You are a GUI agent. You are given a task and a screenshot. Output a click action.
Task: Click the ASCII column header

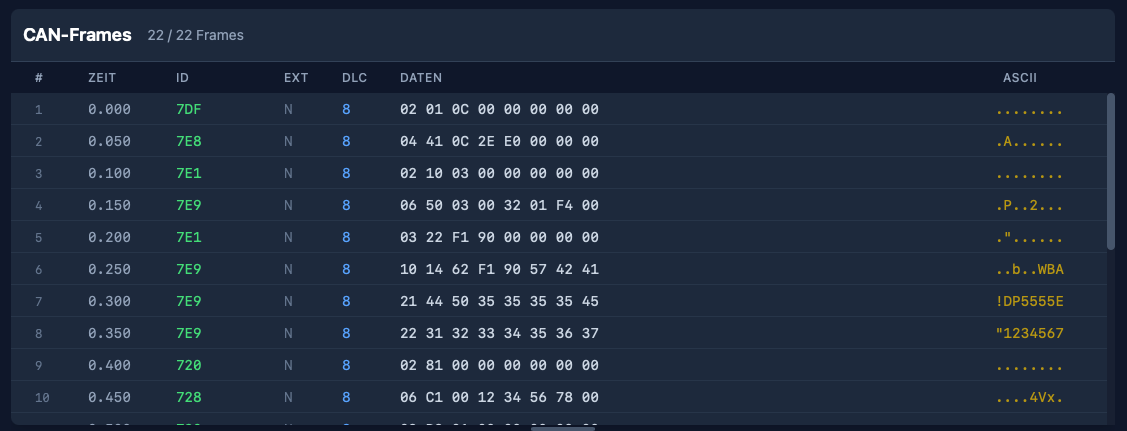[x=1020, y=78]
